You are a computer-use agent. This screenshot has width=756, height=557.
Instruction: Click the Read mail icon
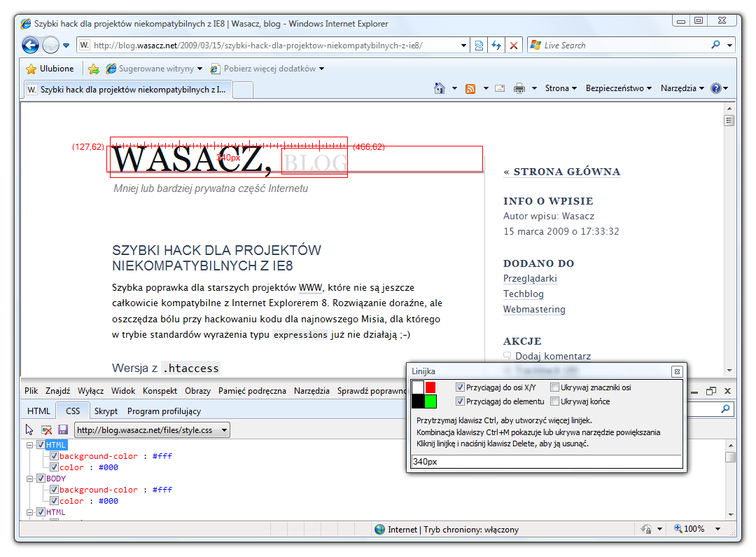click(x=500, y=89)
